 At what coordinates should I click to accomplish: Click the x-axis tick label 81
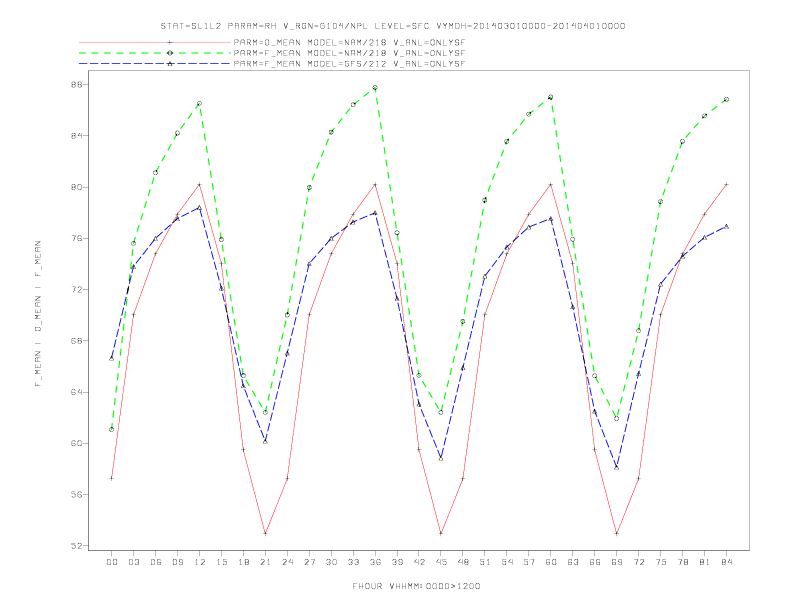click(x=705, y=562)
